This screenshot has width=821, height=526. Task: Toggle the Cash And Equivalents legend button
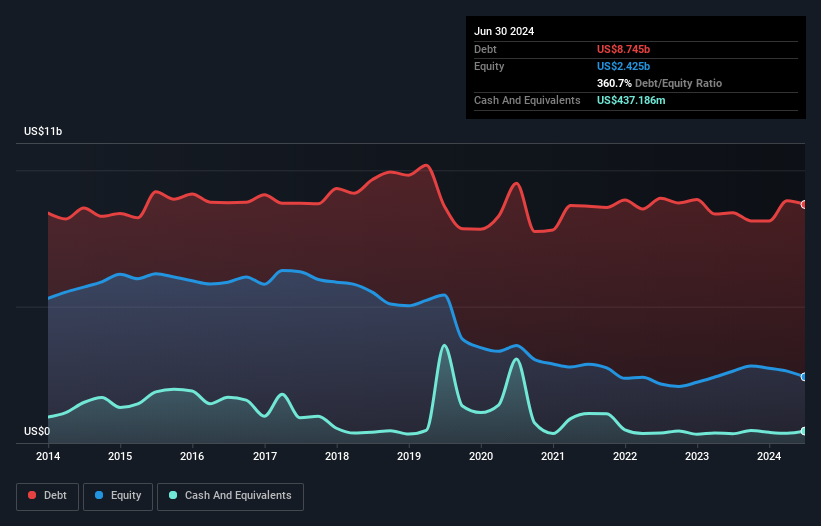(230, 496)
